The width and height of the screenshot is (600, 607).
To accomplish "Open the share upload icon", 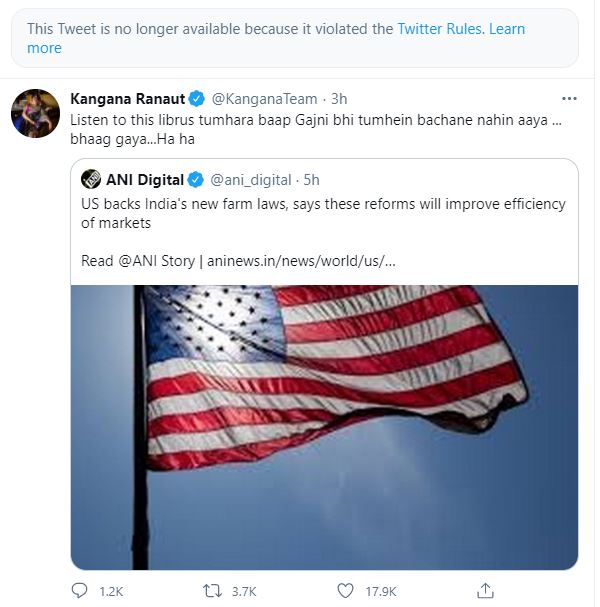I will [x=485, y=591].
